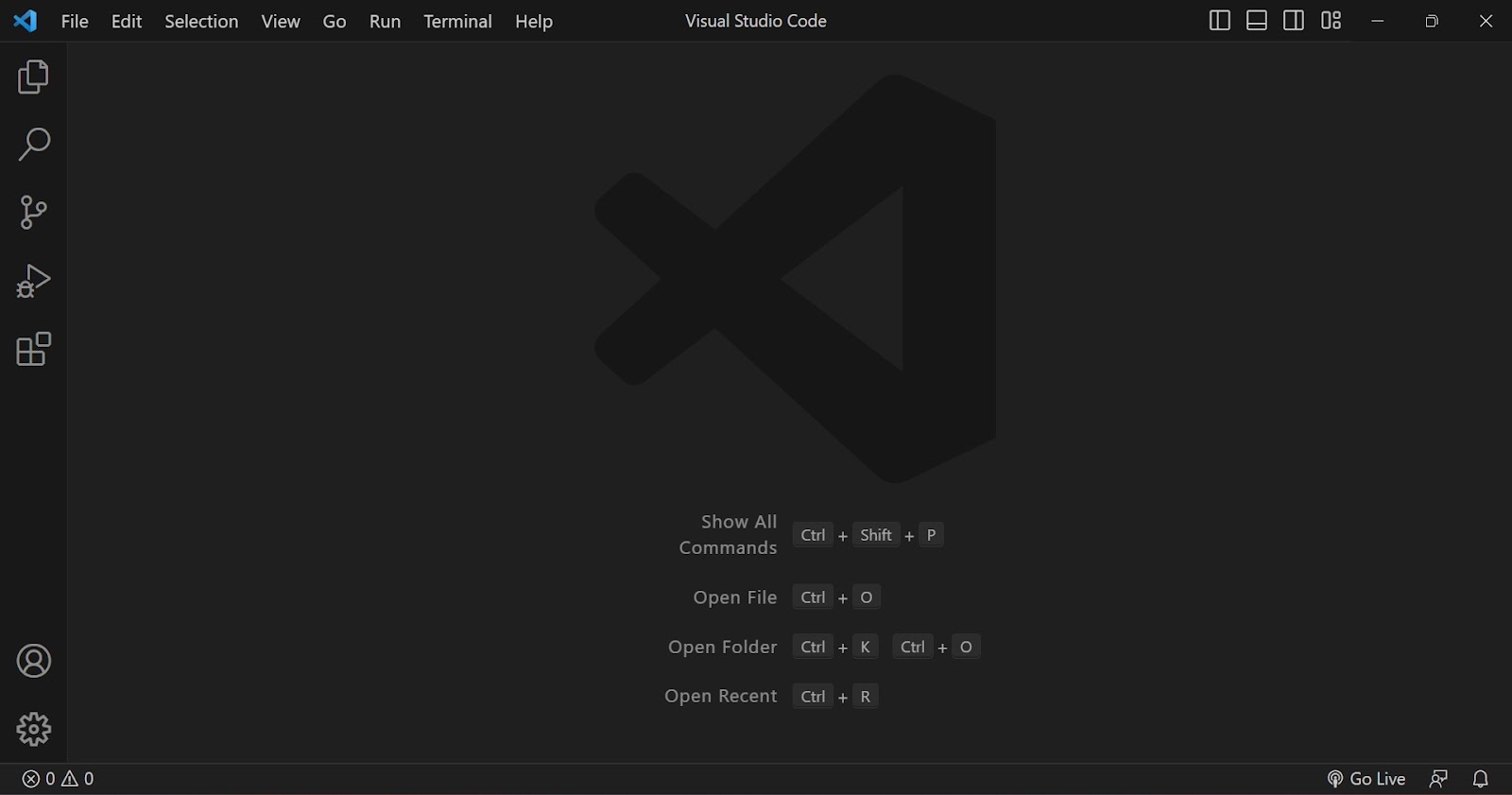Open notifications bell in status bar
Viewport: 1512px width, 795px height.
pyautogui.click(x=1481, y=779)
